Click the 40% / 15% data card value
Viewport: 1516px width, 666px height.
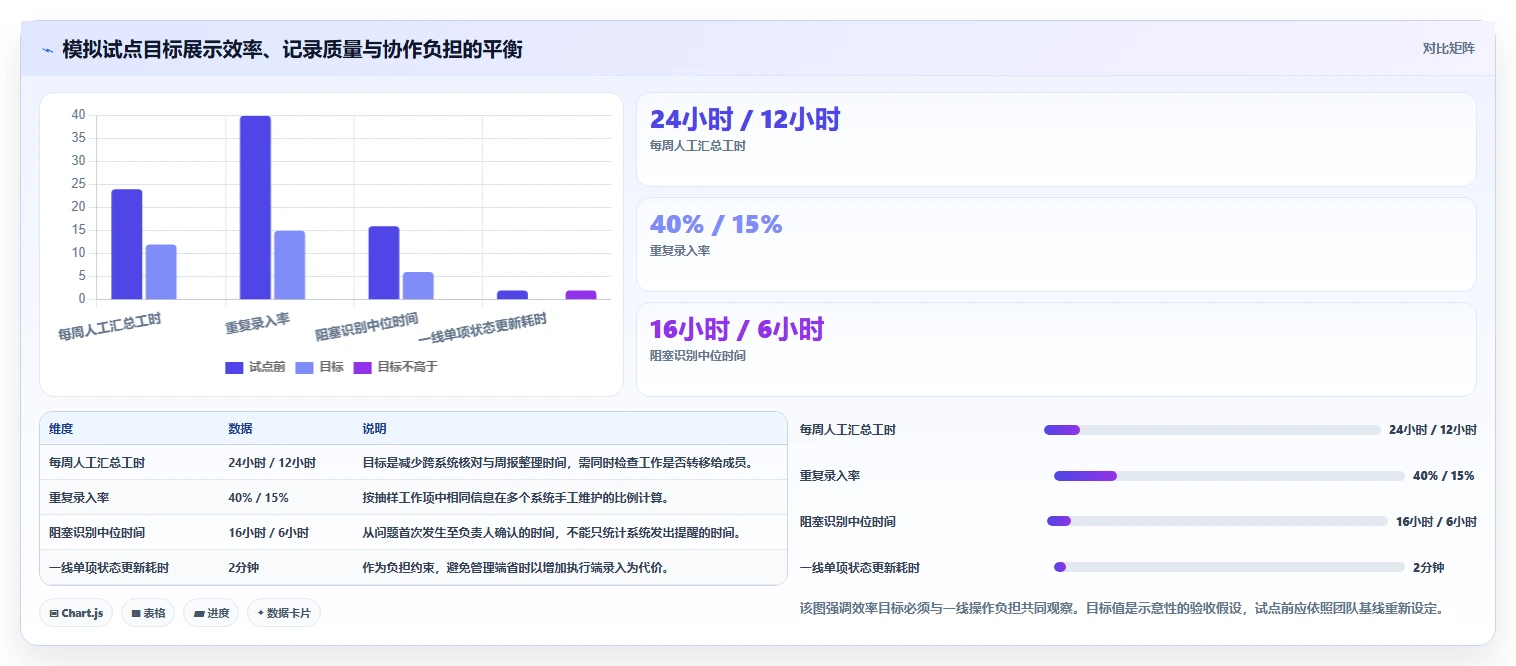pos(716,225)
